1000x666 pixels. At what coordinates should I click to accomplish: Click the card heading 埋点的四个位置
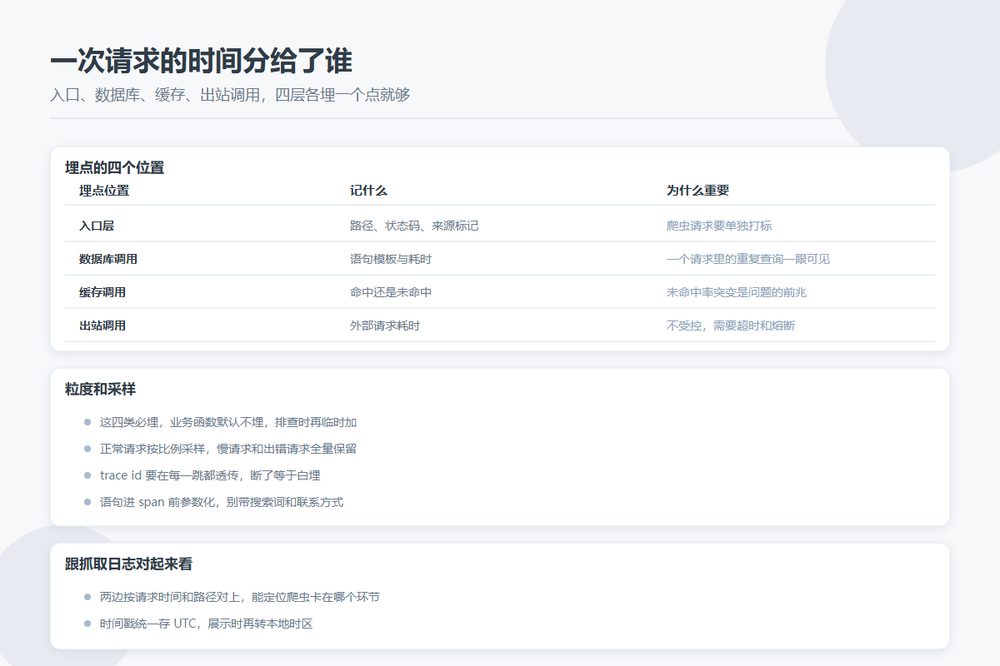pyautogui.click(x=115, y=168)
